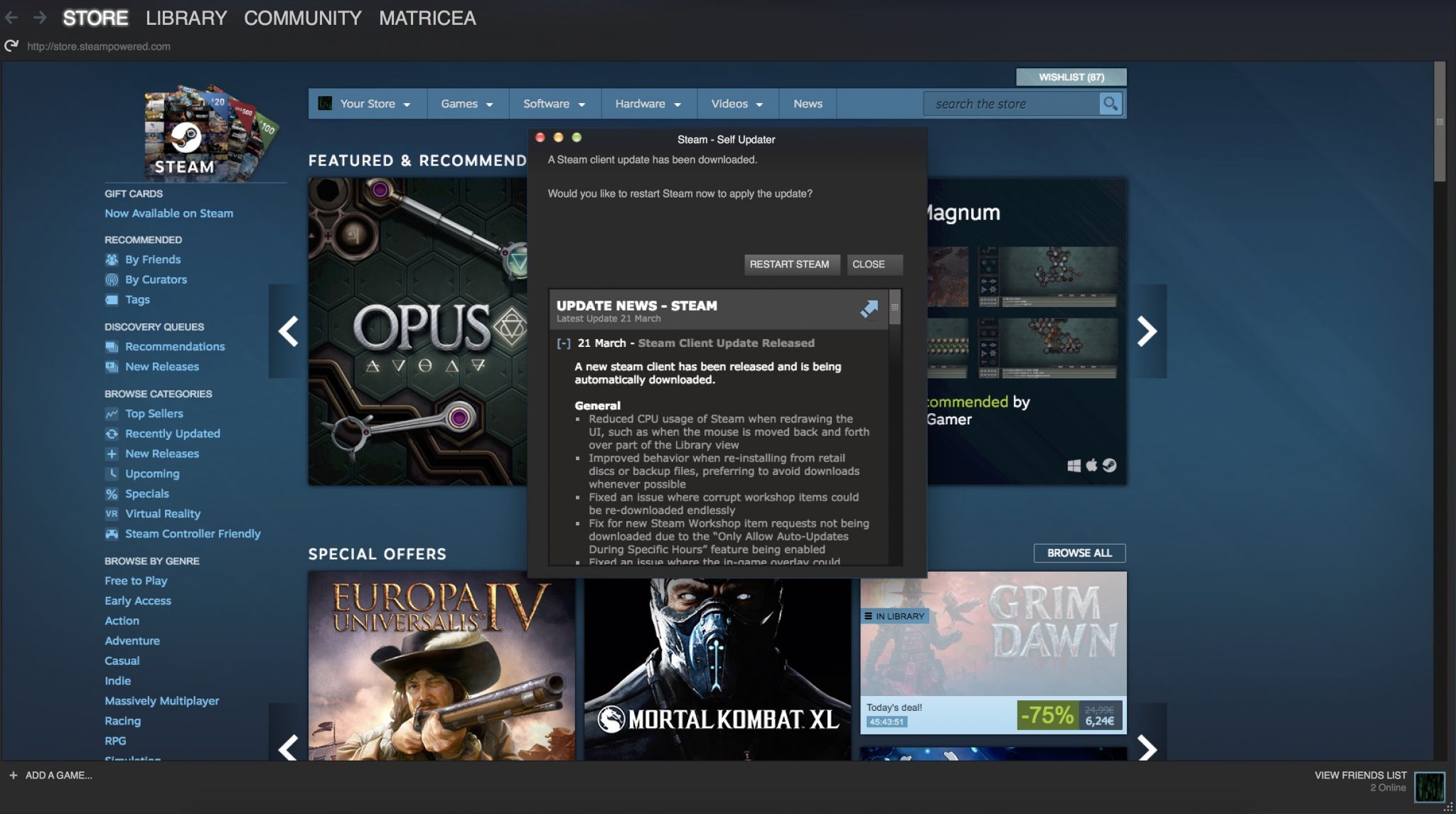Click the WISHLIST (87) button
1456x814 pixels.
point(1071,77)
